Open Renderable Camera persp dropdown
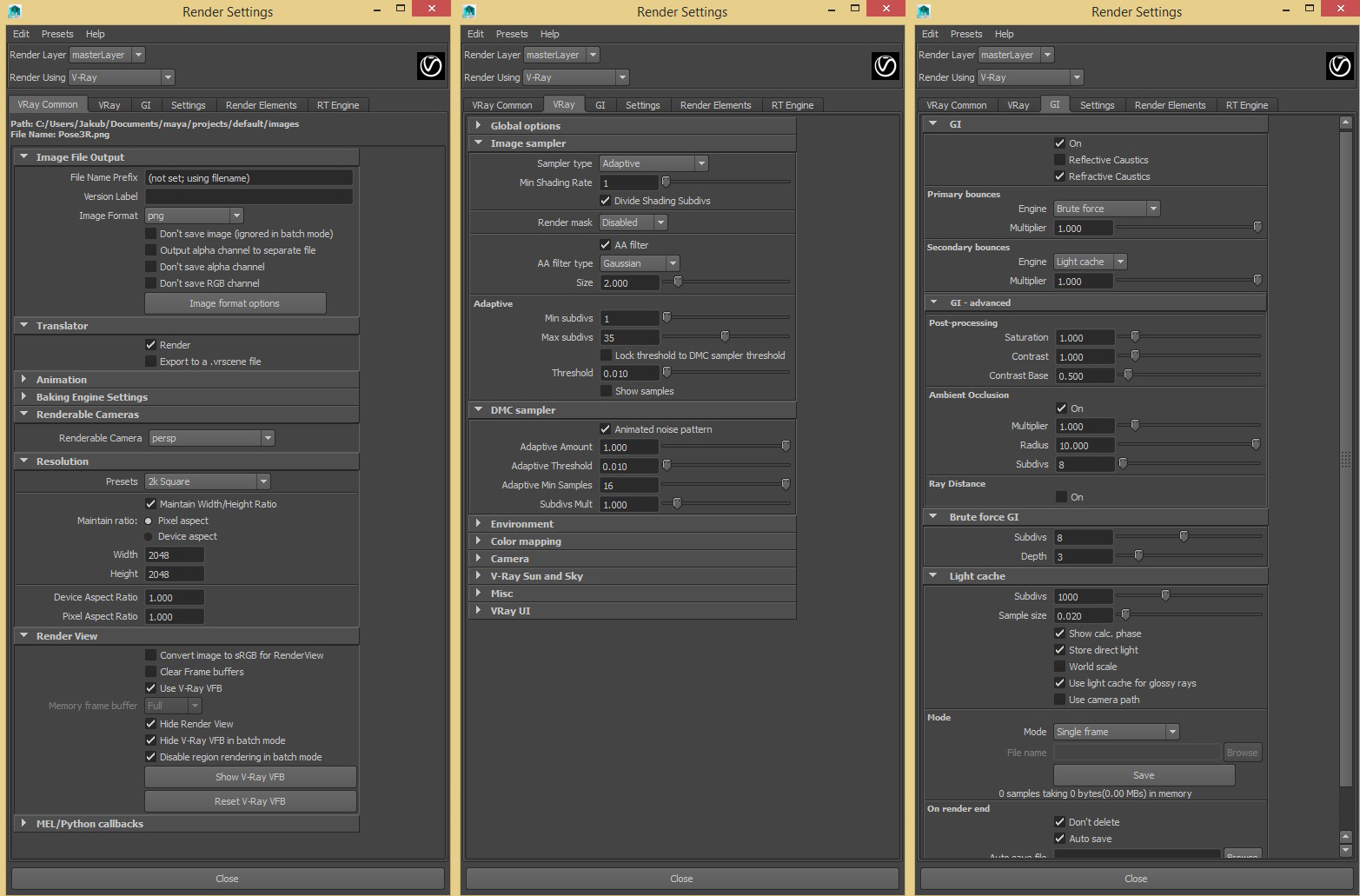 click(212, 438)
